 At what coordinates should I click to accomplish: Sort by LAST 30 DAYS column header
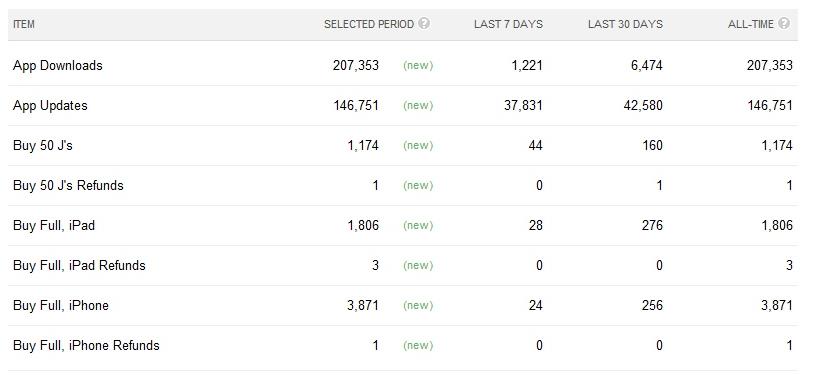[625, 24]
